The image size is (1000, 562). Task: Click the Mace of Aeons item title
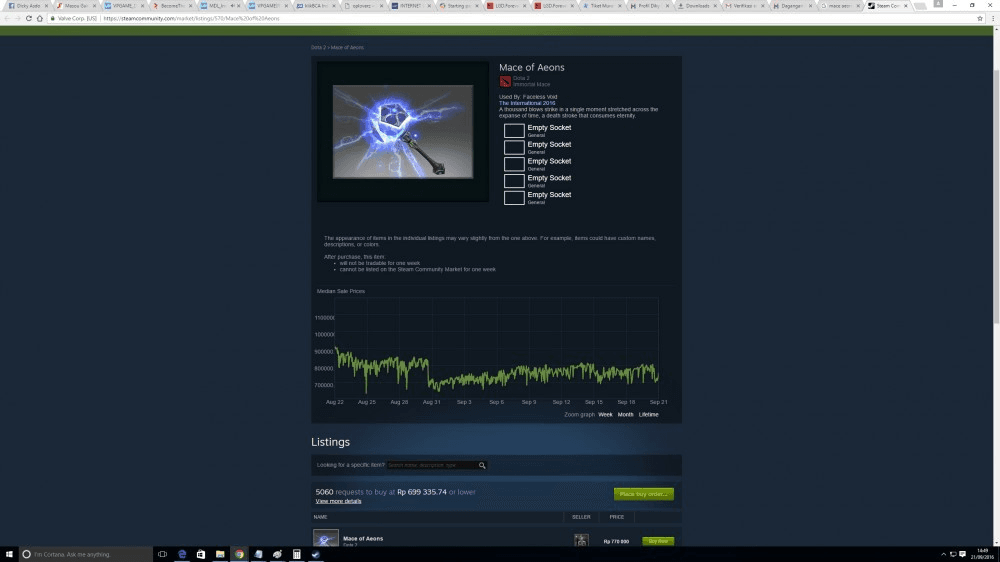click(531, 68)
